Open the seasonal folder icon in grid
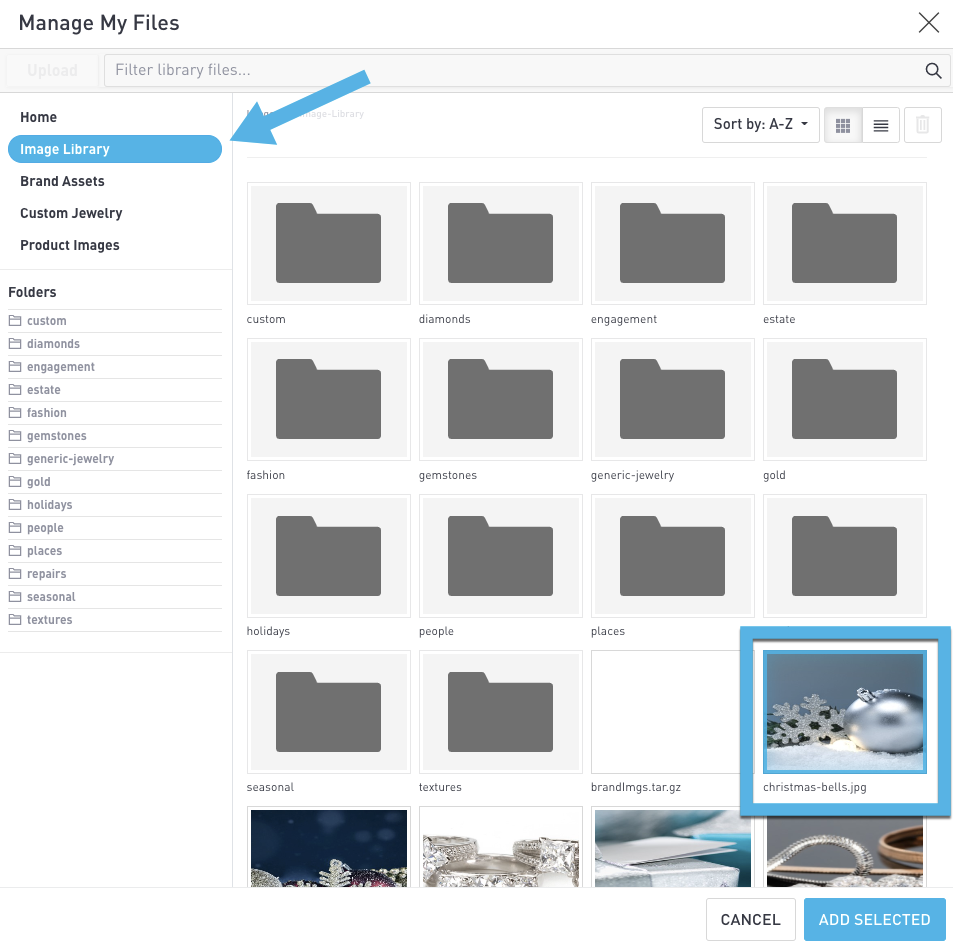This screenshot has width=953, height=949. point(328,711)
